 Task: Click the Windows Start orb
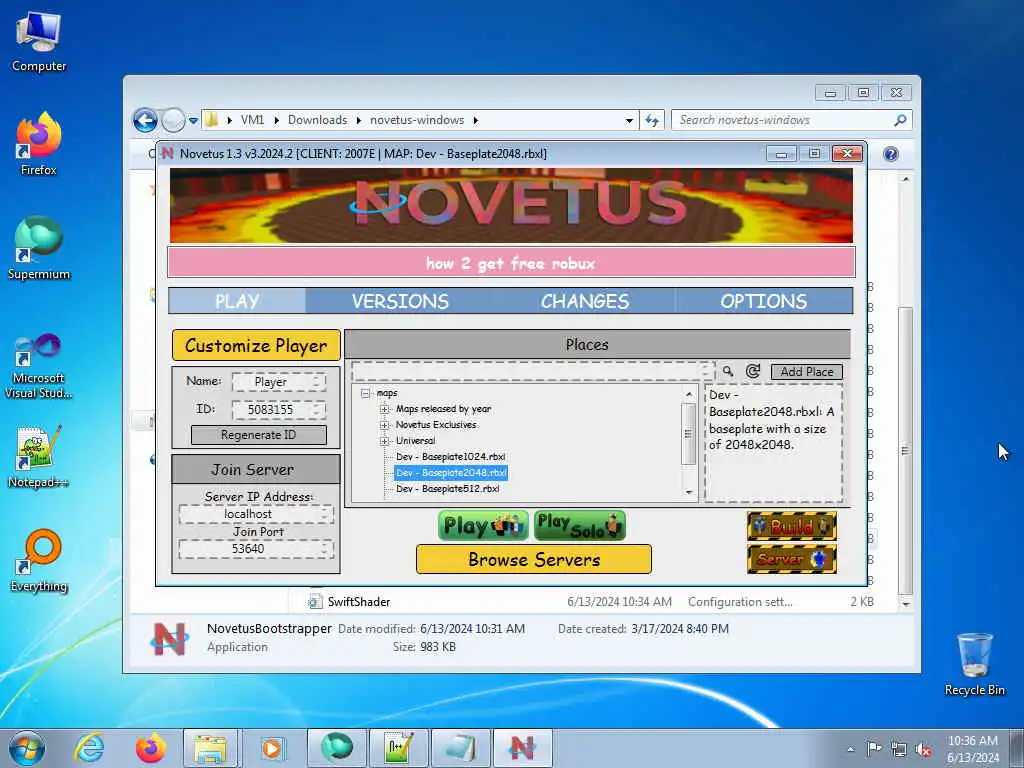[27, 748]
